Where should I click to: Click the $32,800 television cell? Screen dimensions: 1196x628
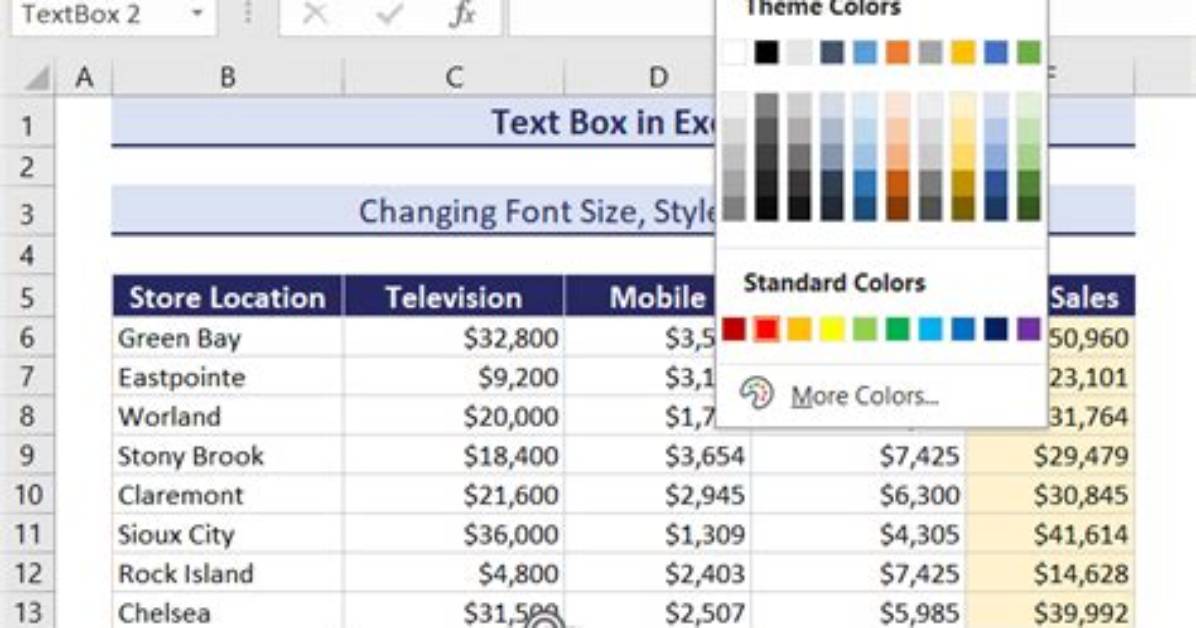454,338
